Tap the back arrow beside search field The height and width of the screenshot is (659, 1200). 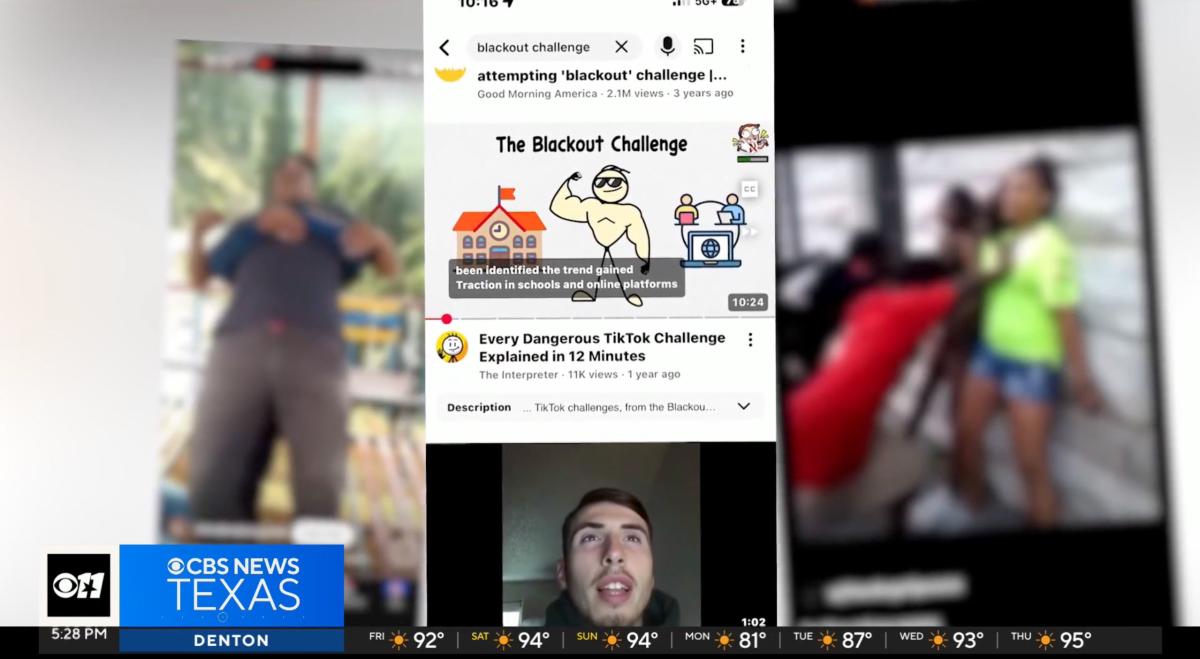pos(445,47)
